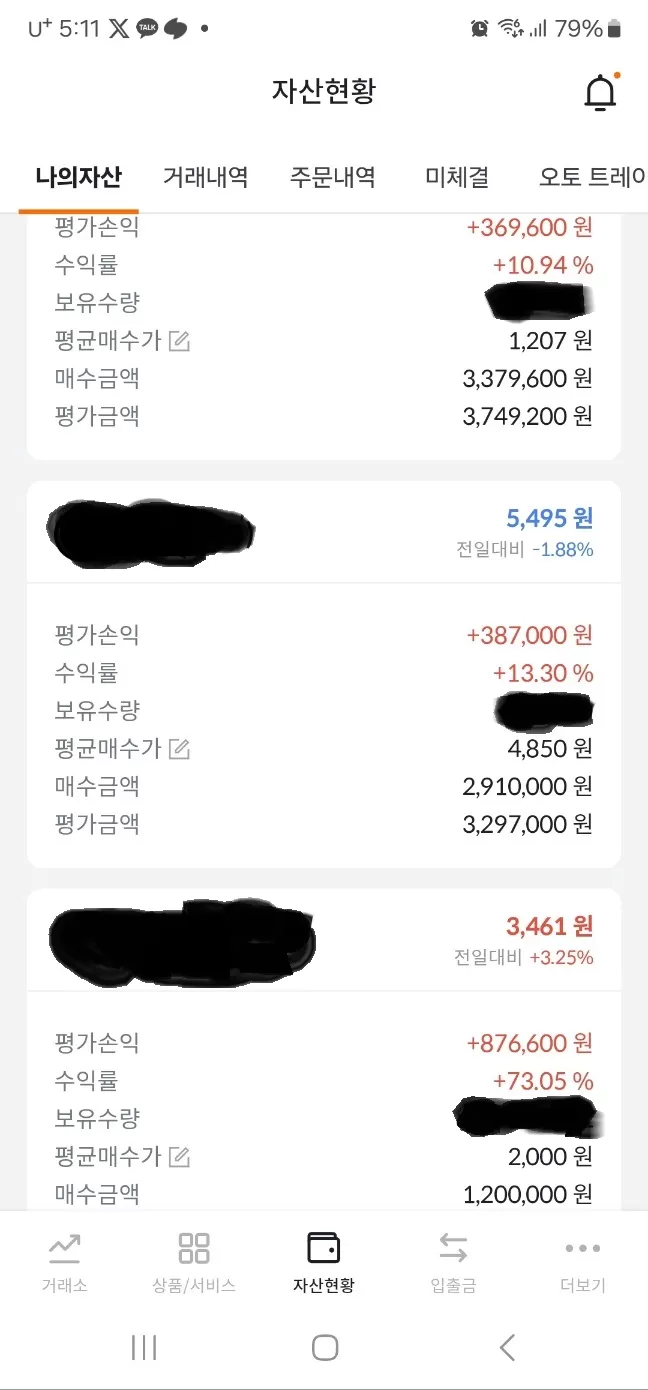Switch to the 거래내역 tab
Viewport: 648px width, 1390px height.
click(x=209, y=175)
